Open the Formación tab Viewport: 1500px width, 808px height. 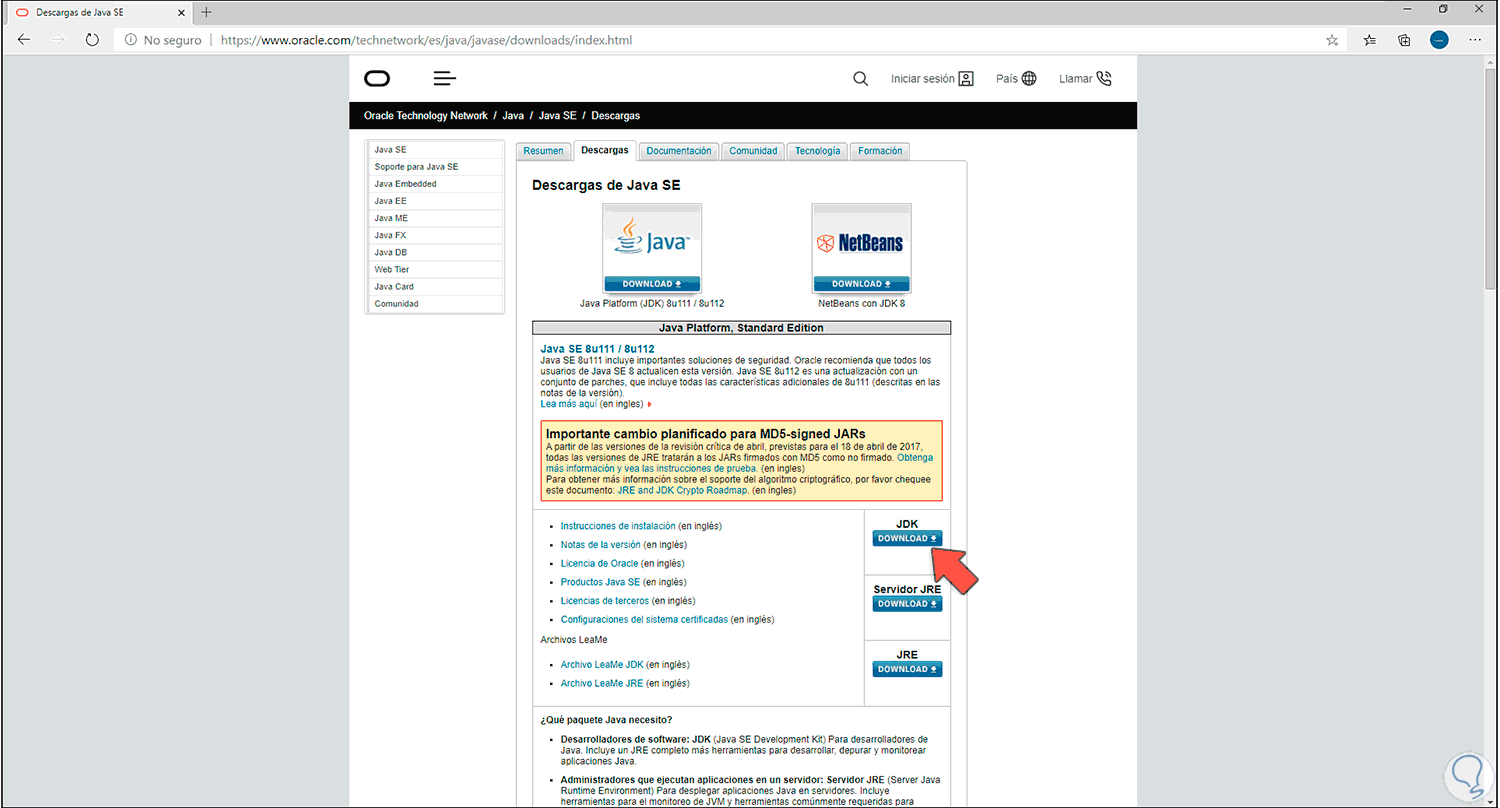[880, 151]
